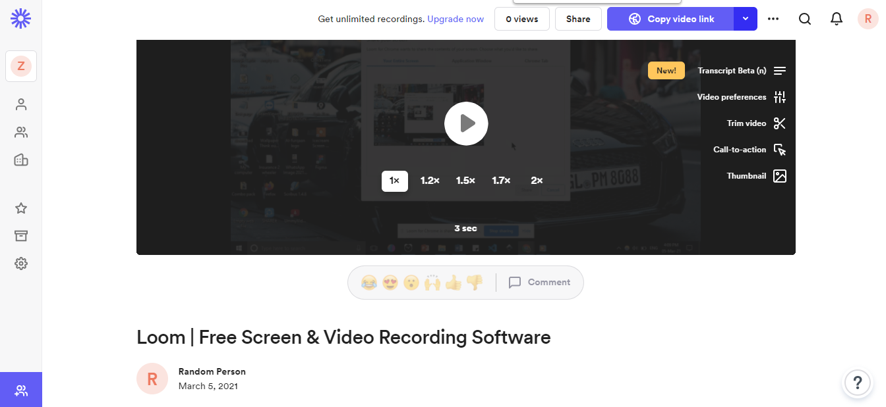Open notifications bell icon
The height and width of the screenshot is (407, 886).
836,19
